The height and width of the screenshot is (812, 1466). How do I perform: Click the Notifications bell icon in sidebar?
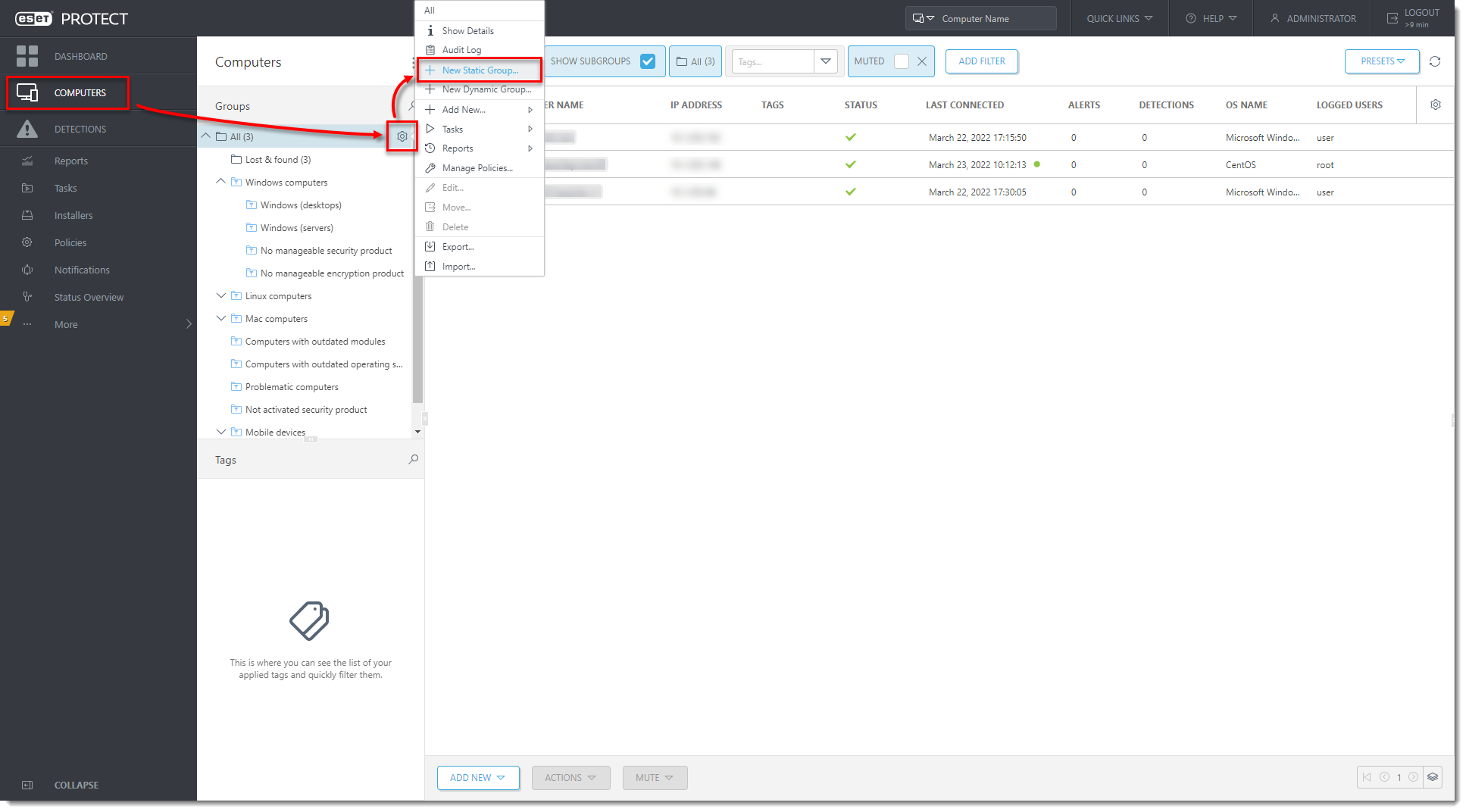(x=27, y=270)
